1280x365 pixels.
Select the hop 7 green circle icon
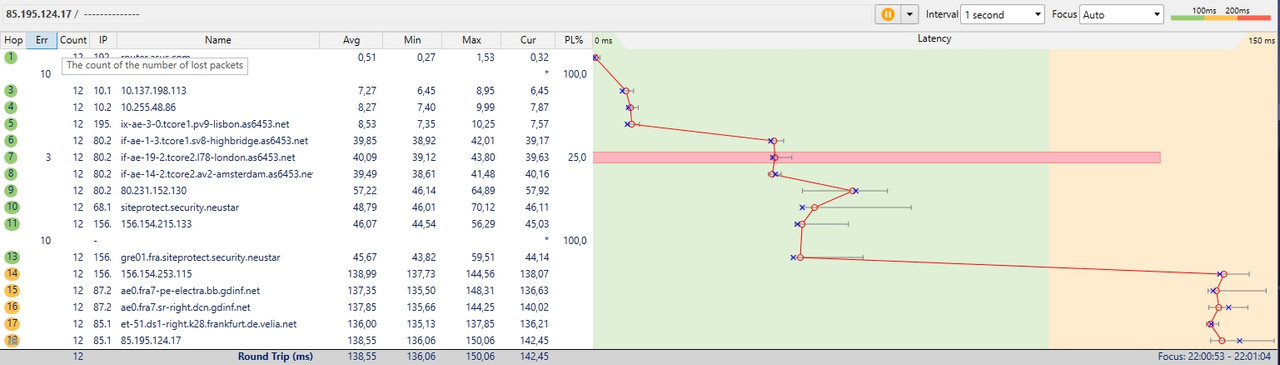pyautogui.click(x=12, y=157)
